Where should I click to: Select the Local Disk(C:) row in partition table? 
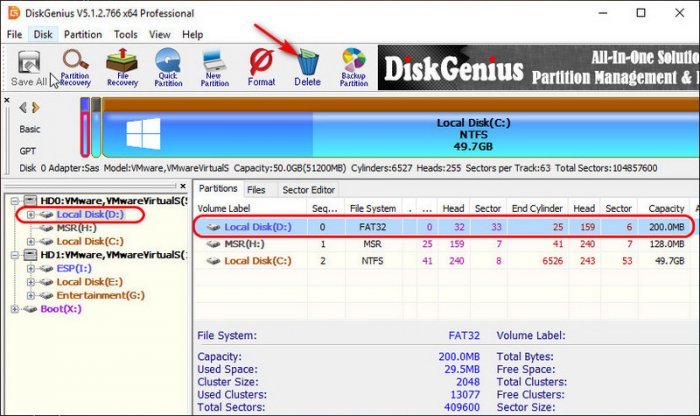(444, 261)
